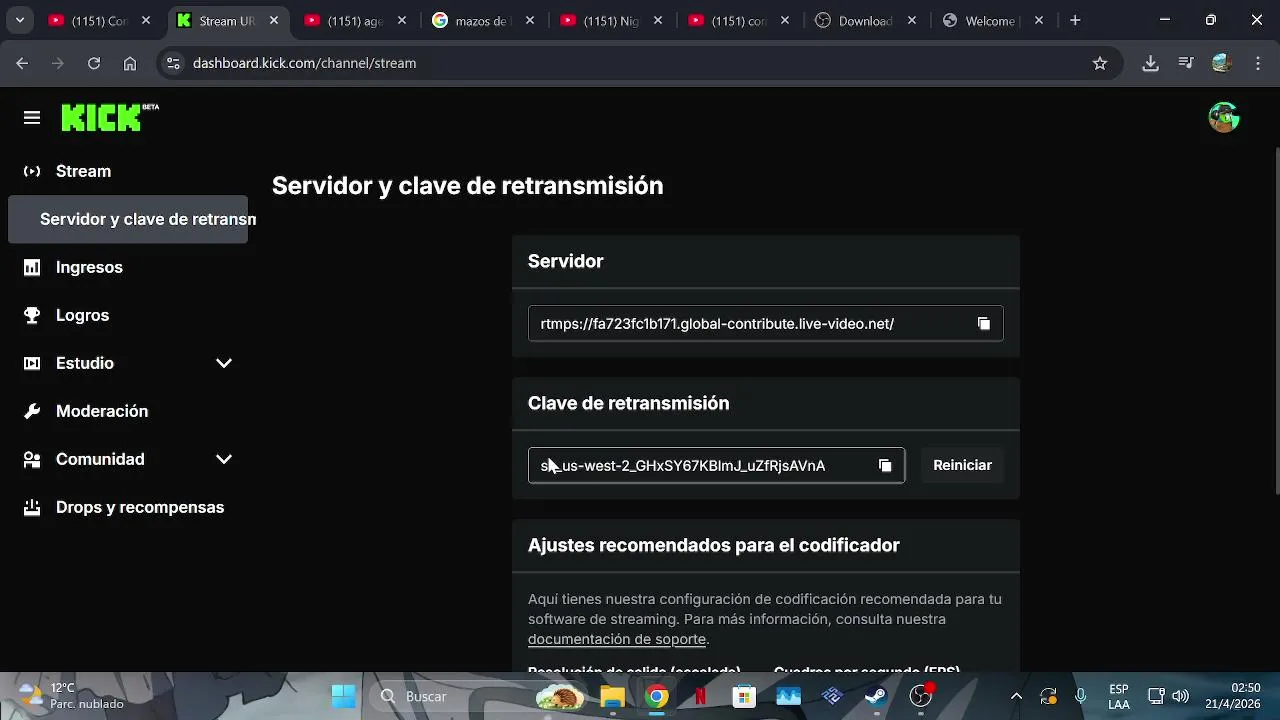Click the Moderación wrench icon in the sidebar
The height and width of the screenshot is (720, 1280).
coord(32,411)
